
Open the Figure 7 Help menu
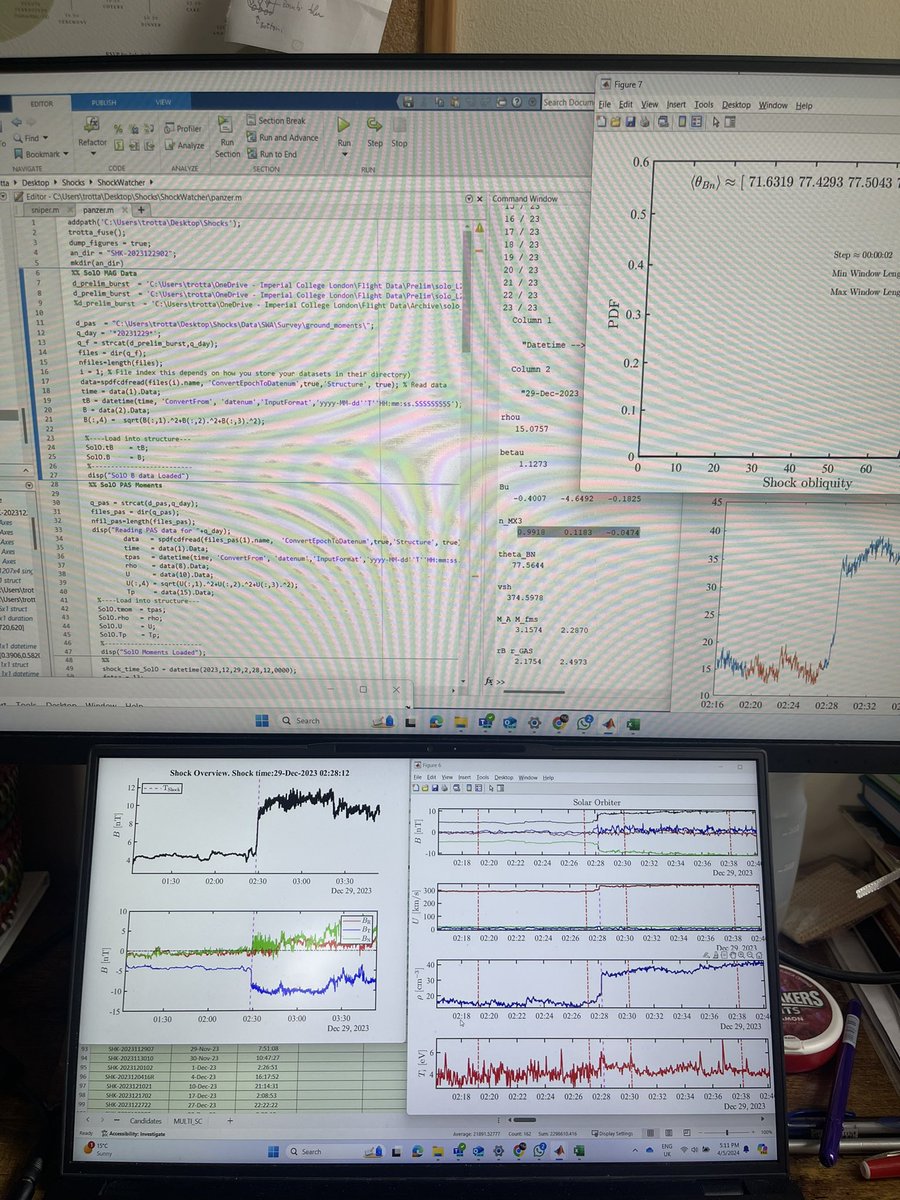click(803, 105)
